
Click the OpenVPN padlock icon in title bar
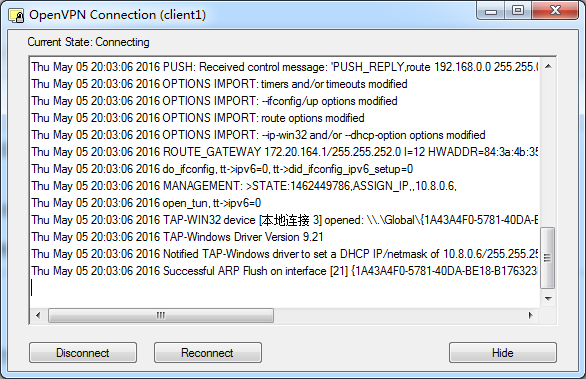[x=16, y=15]
